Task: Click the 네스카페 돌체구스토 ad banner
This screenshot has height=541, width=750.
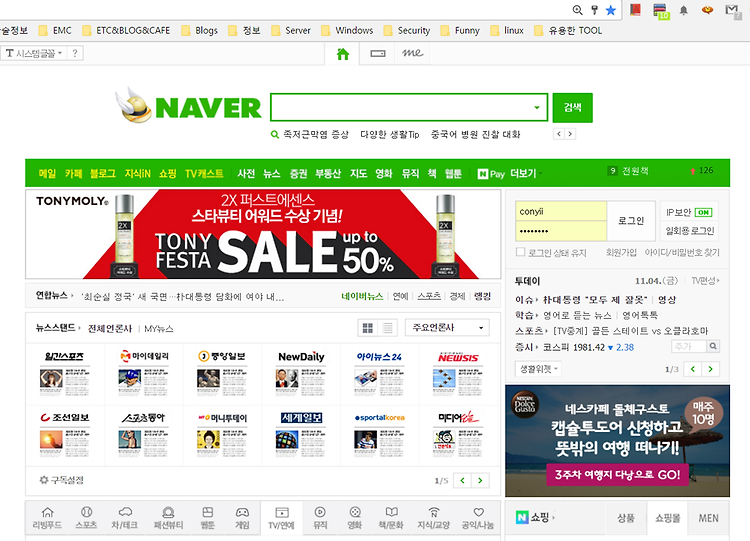Action: 618,441
